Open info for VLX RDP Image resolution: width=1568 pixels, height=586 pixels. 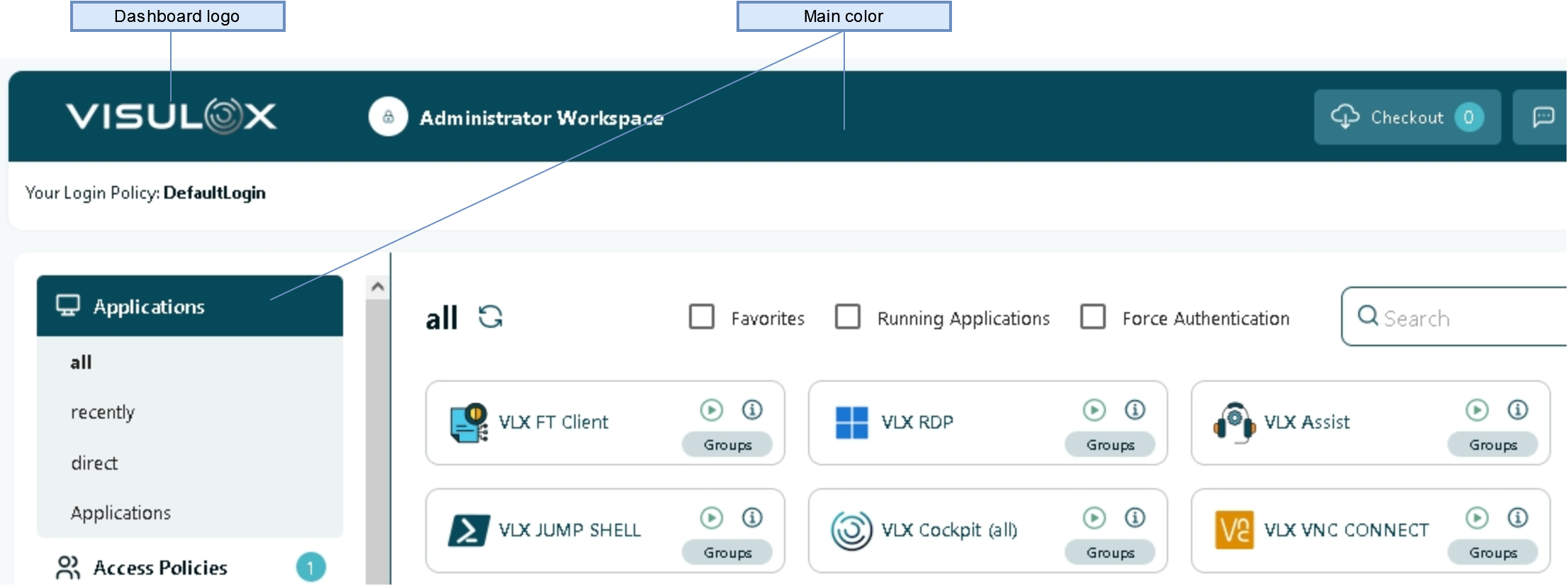click(x=1135, y=410)
